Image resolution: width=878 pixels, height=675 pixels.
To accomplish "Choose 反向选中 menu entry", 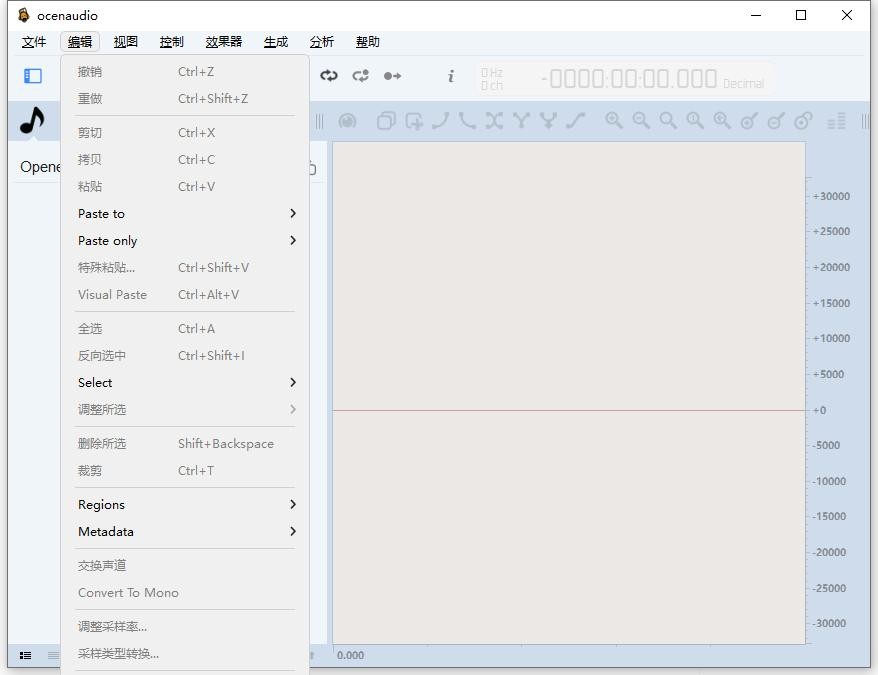I will [x=185, y=356].
